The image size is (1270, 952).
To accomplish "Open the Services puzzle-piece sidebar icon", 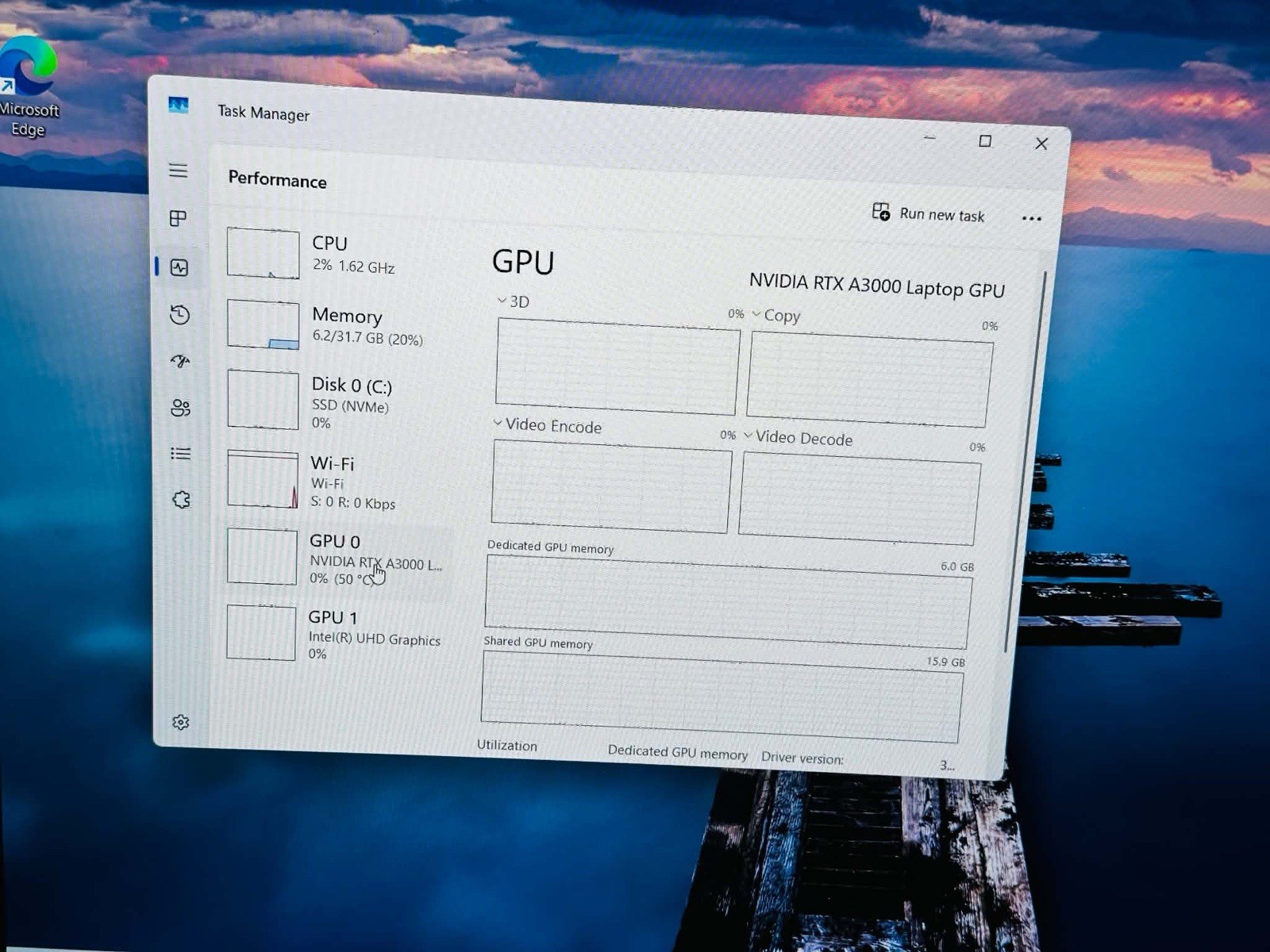I will point(181,500).
